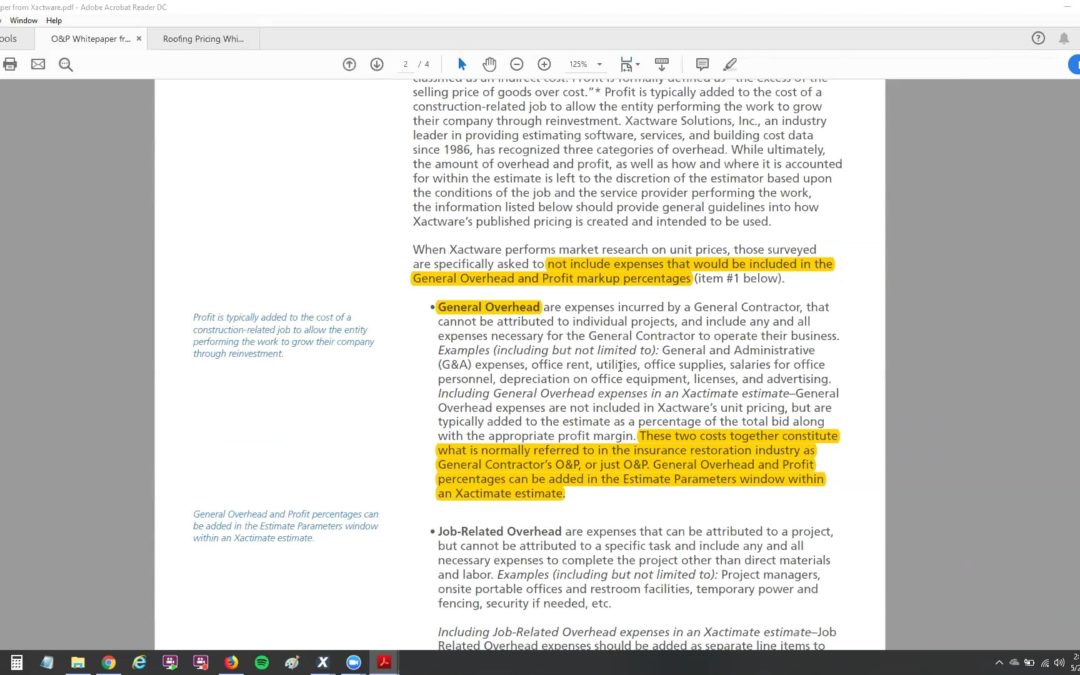This screenshot has height=675, width=1080.
Task: Open the fit page options button
Action: (x=629, y=64)
